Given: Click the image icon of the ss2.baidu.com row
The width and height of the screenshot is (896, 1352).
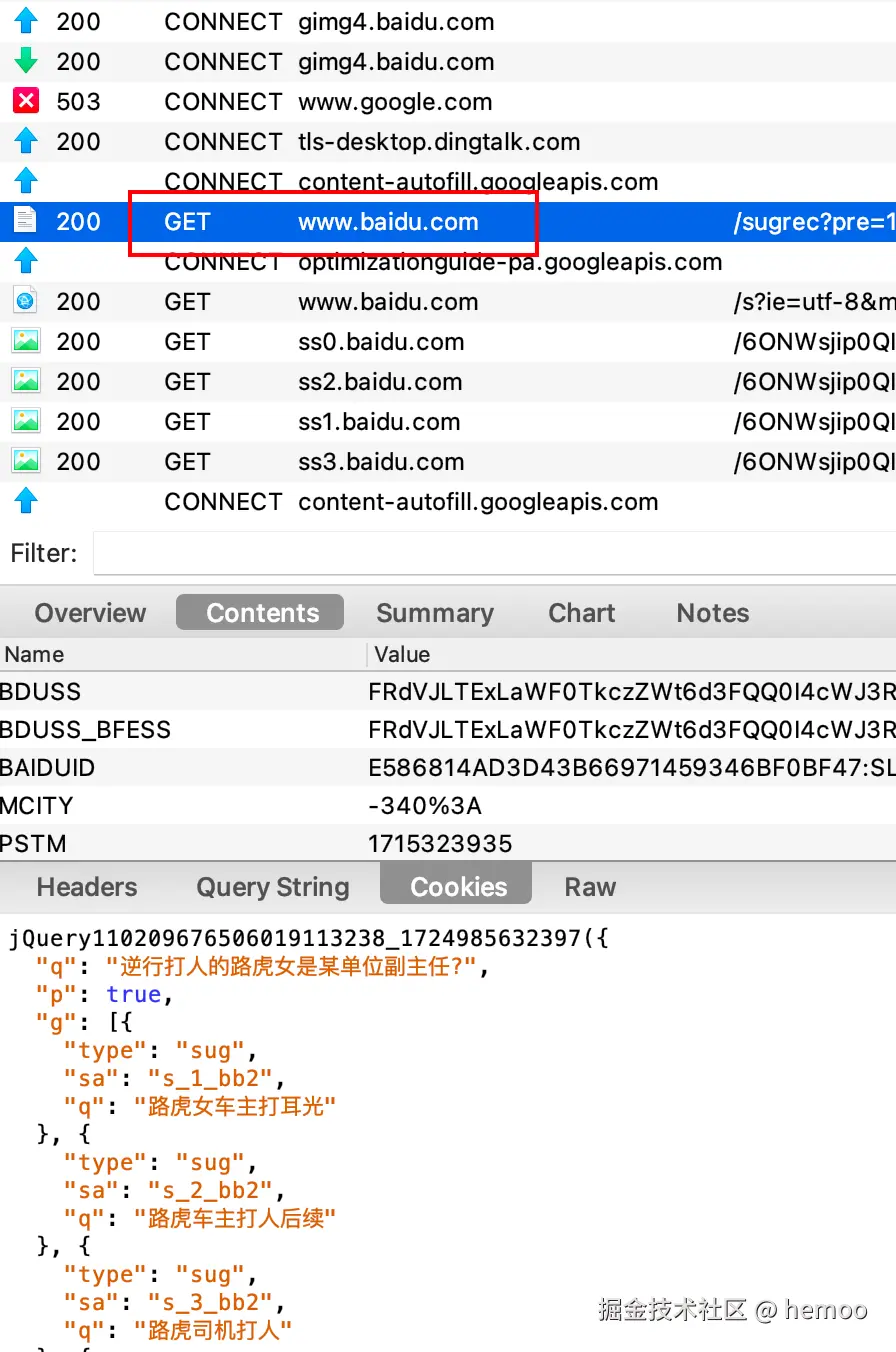Looking at the screenshot, I should (26, 382).
